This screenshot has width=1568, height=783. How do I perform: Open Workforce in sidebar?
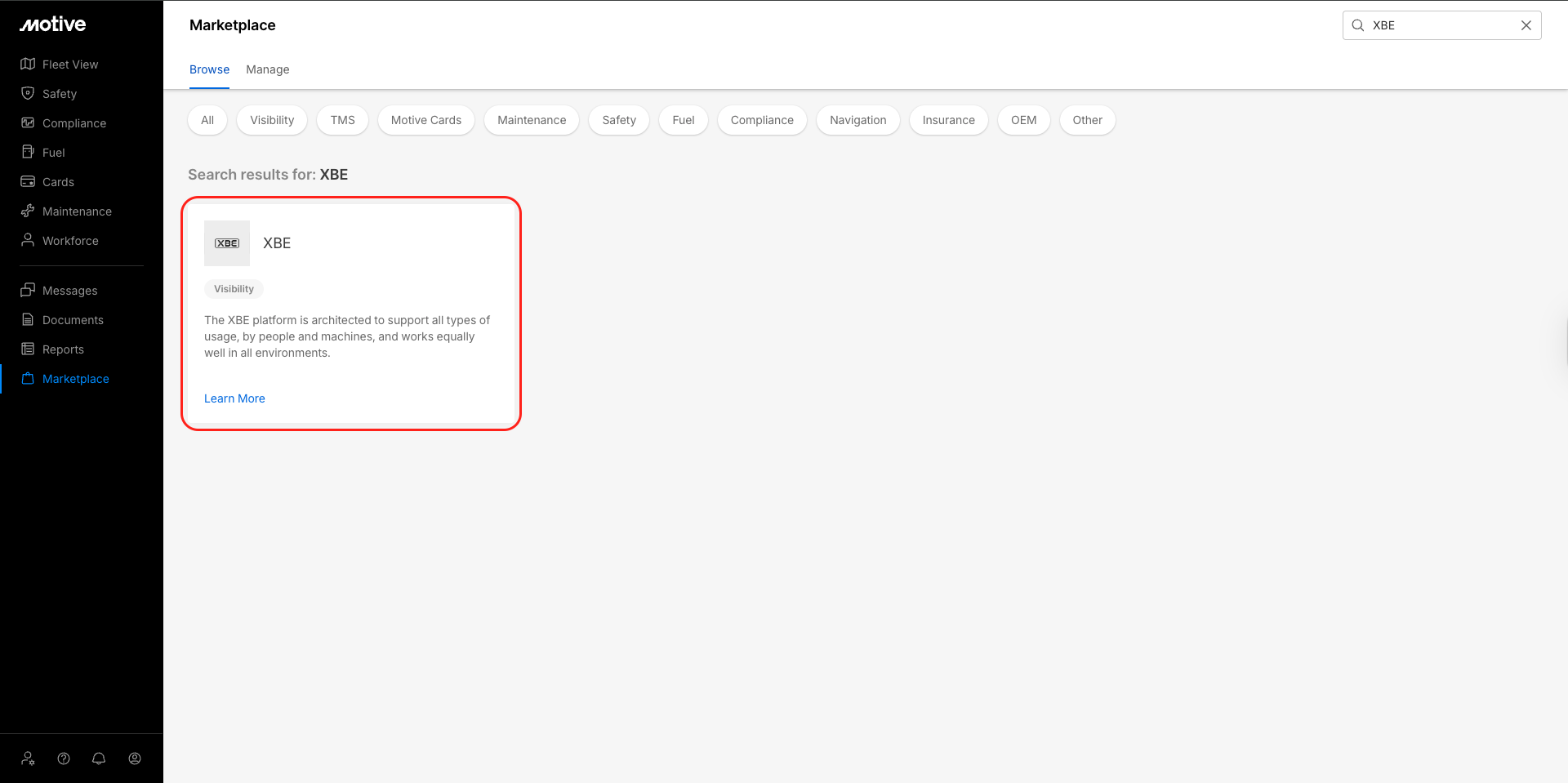coord(70,241)
